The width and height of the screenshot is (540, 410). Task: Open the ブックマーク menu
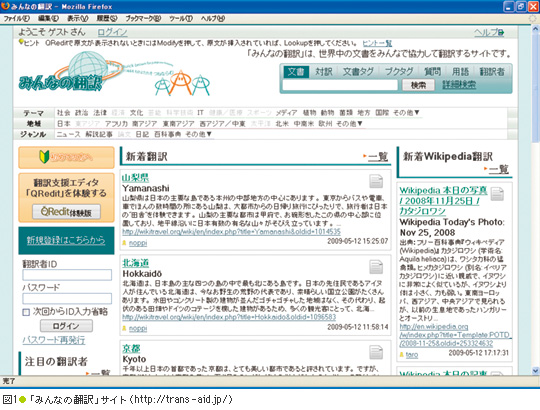tap(143, 19)
